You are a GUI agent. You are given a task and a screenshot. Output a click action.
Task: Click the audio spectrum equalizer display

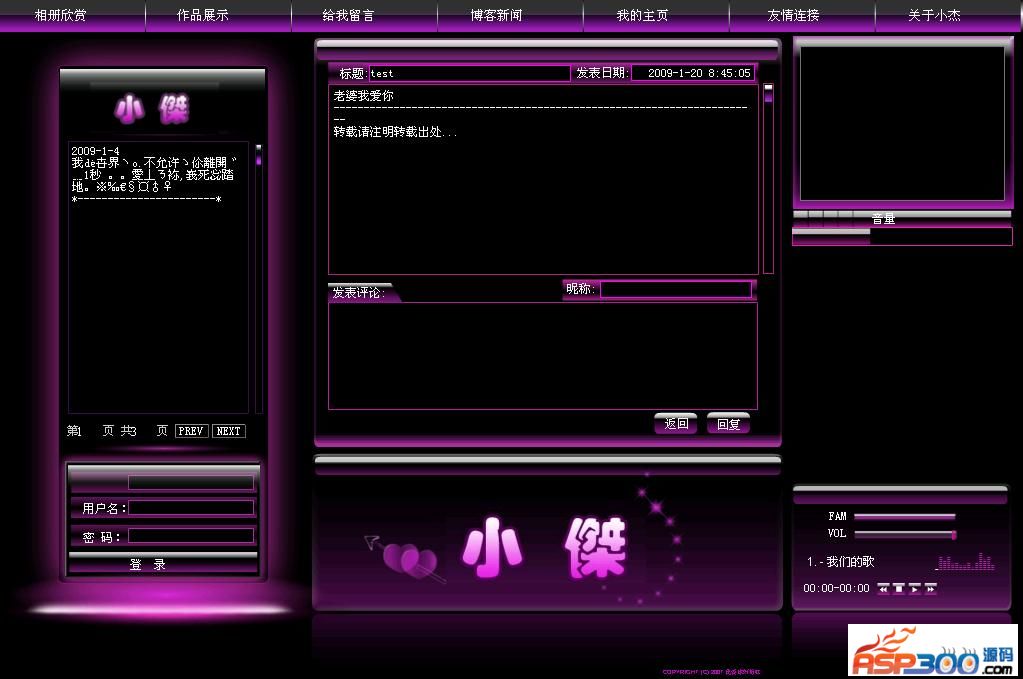click(x=966, y=561)
